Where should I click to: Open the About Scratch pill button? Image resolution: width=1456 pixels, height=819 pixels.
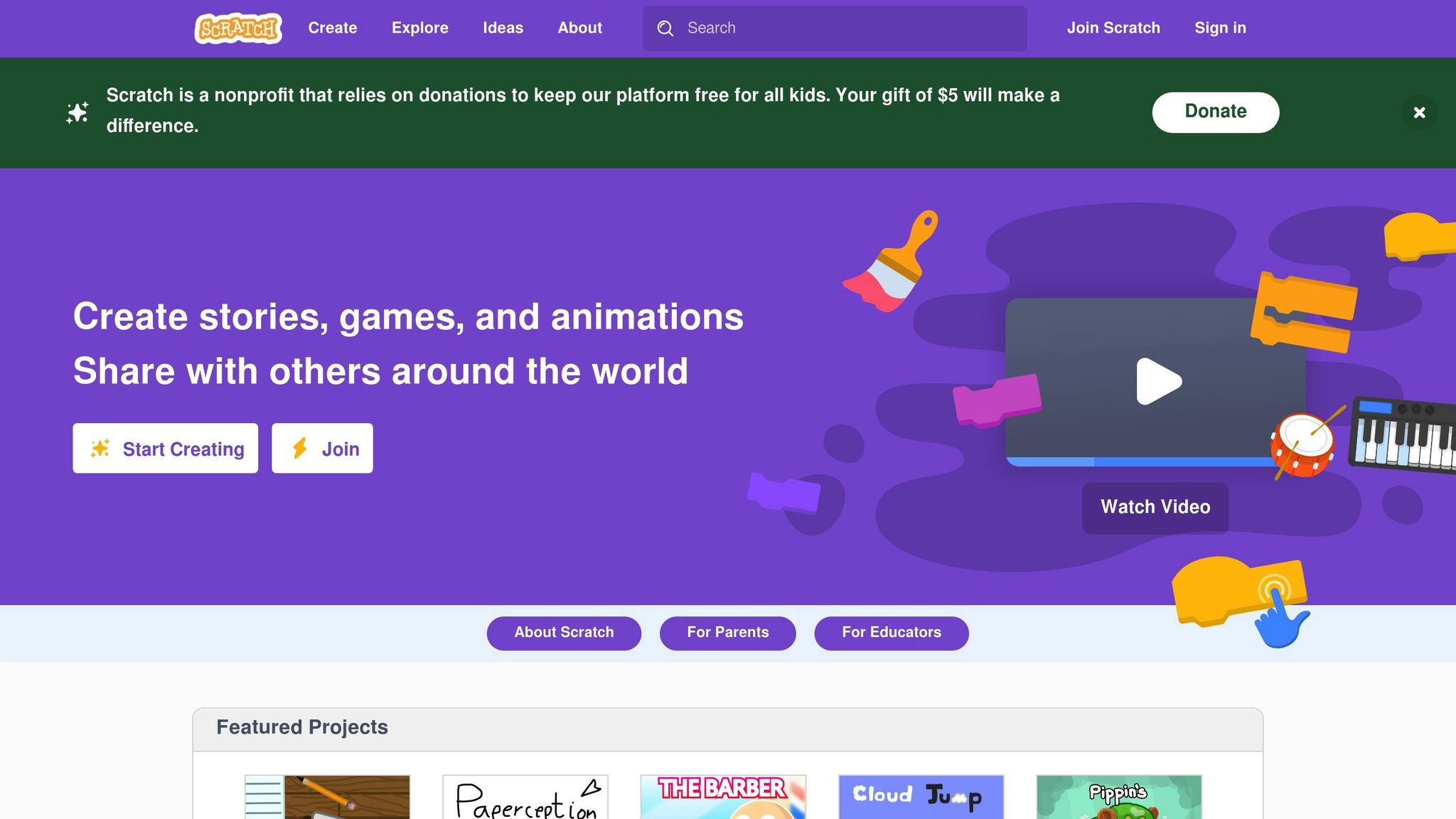point(564,633)
